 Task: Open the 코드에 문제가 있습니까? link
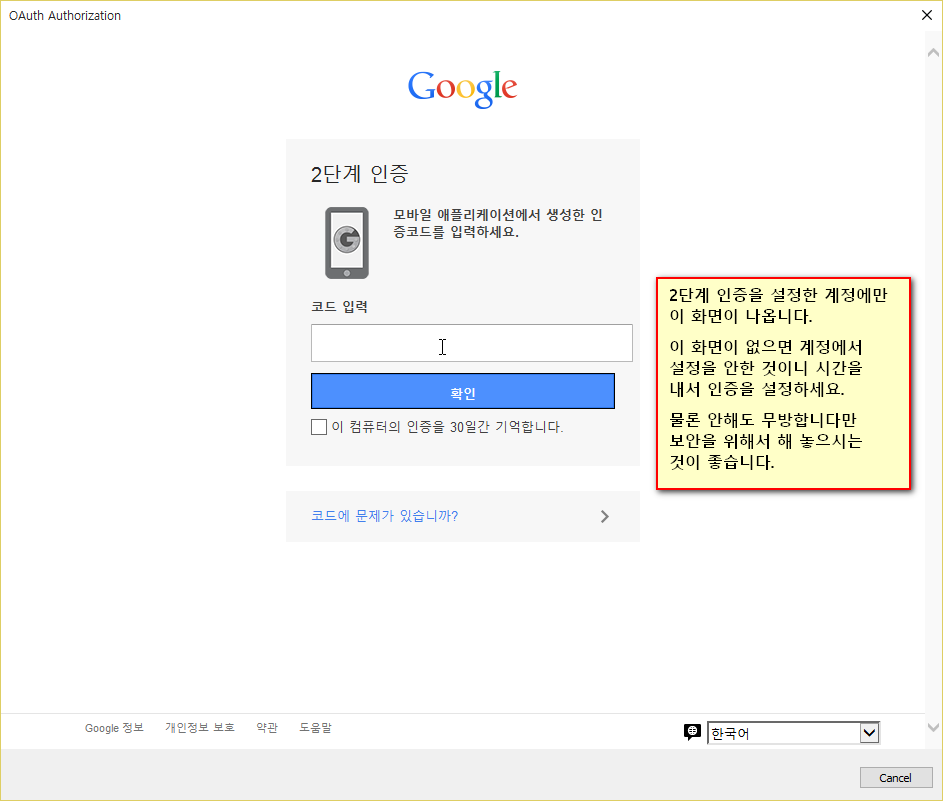point(384,516)
